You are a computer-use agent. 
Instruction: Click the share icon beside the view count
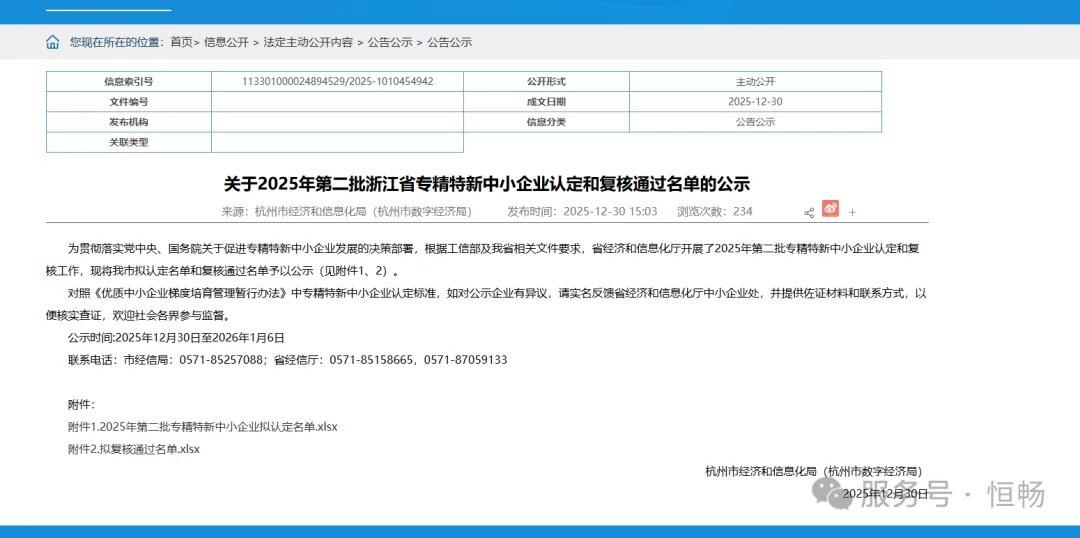tap(809, 212)
